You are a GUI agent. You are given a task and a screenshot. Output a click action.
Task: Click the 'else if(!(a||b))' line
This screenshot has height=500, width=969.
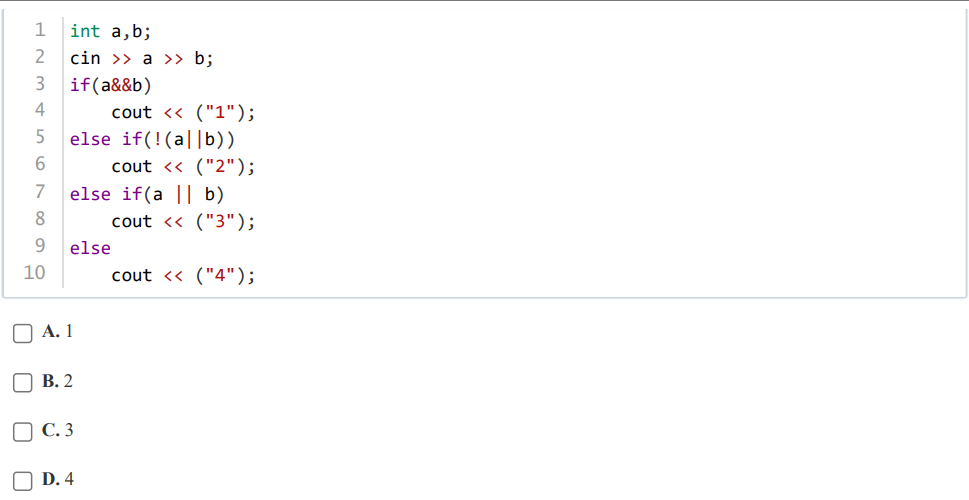point(152,140)
